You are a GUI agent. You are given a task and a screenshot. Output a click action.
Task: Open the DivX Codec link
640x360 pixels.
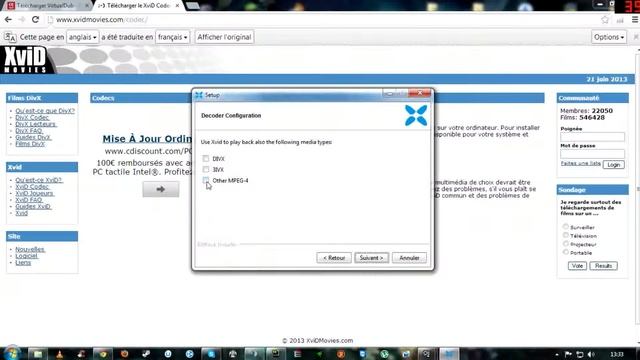[32, 118]
